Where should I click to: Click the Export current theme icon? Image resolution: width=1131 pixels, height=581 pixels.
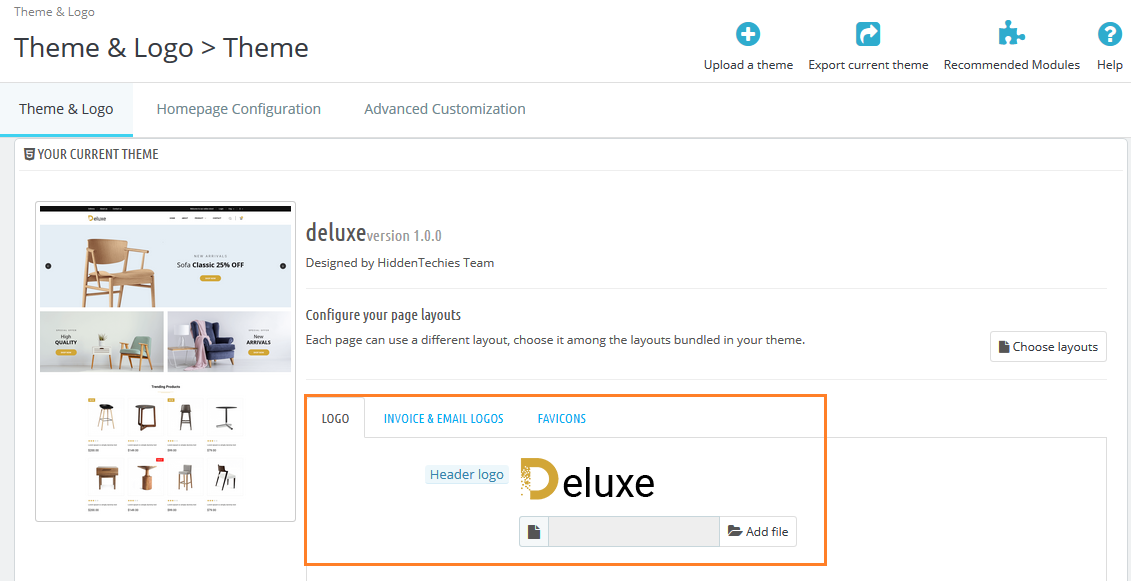click(x=868, y=35)
